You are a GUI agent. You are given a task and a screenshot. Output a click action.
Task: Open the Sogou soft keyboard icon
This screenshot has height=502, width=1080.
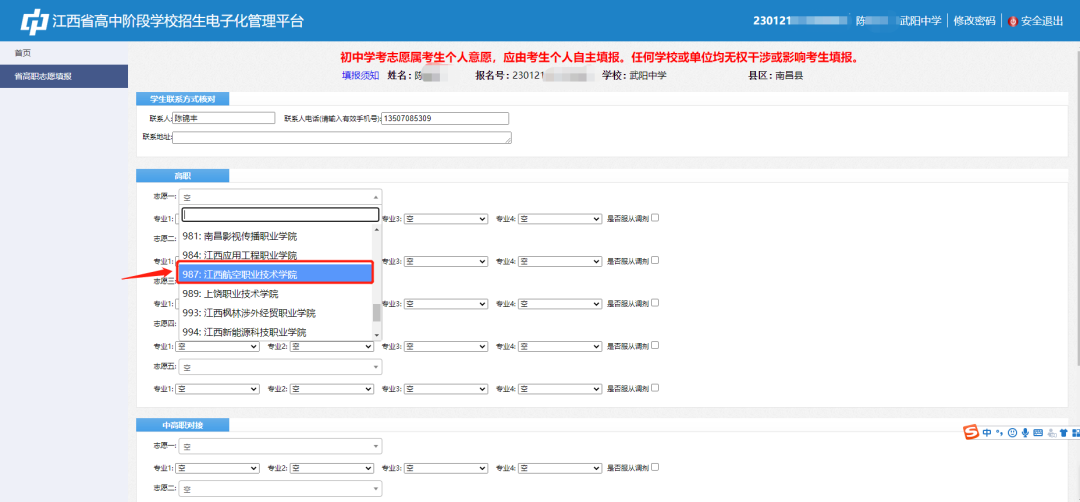(1038, 432)
